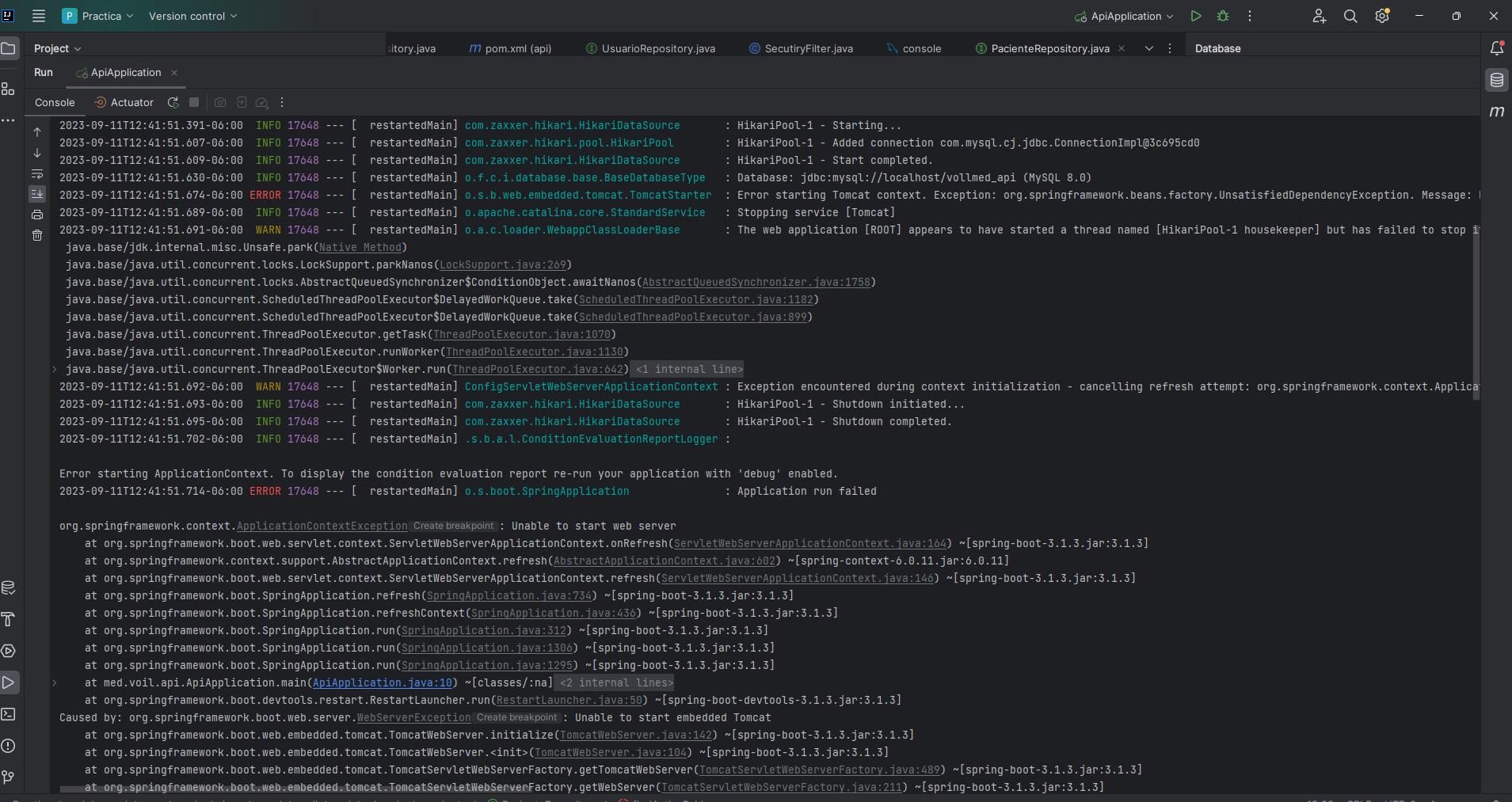
Task: Show hidden editor tabs chevron
Action: [x=1149, y=48]
